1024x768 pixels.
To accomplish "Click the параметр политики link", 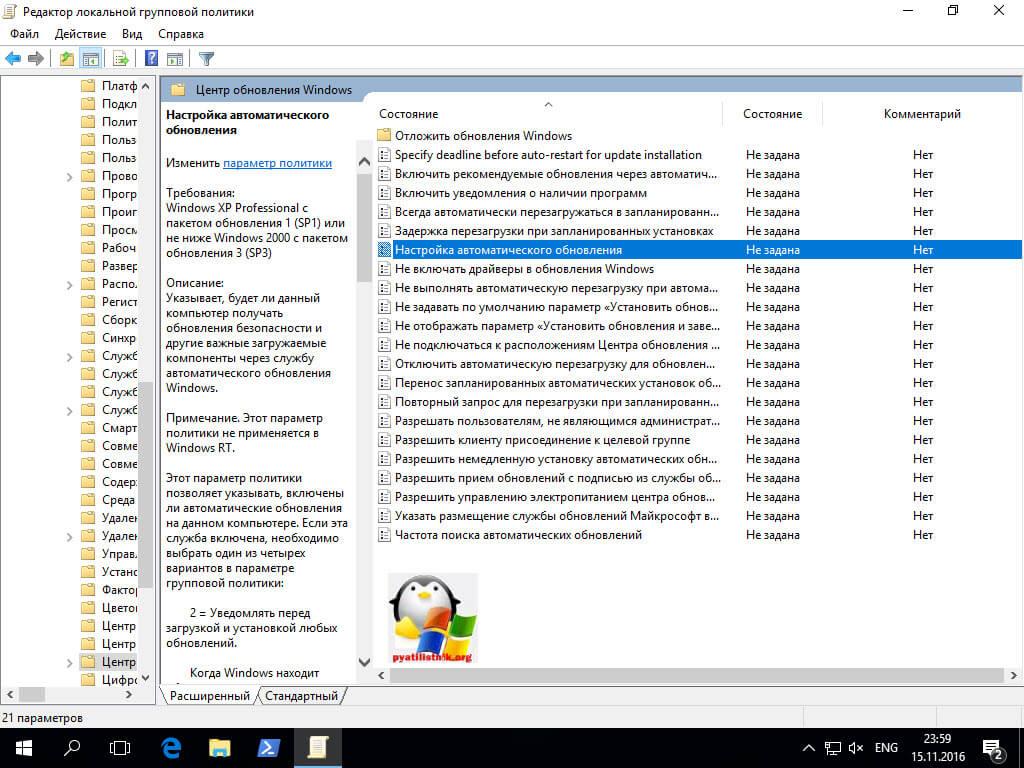I will coord(278,163).
